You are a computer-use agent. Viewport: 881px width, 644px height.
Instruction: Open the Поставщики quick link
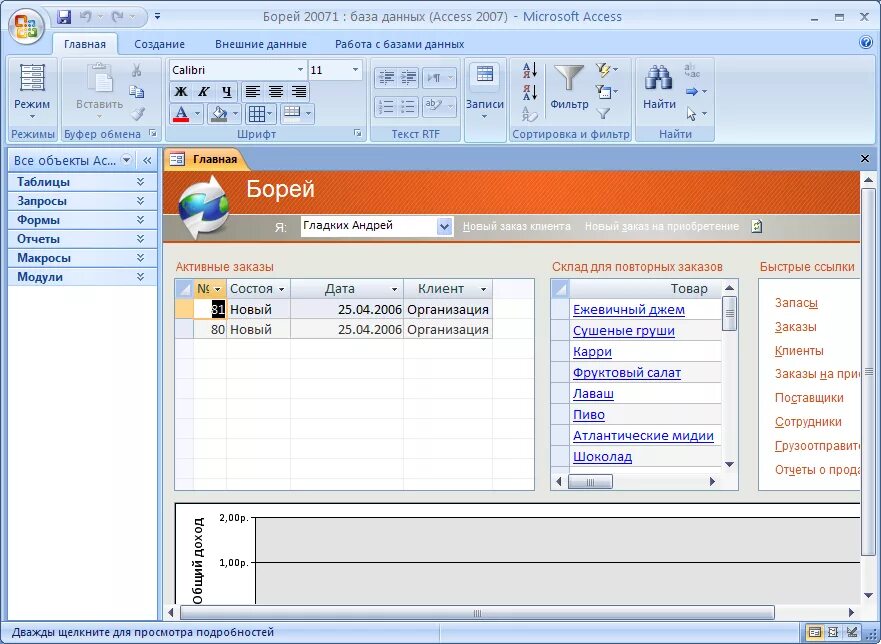(x=809, y=398)
